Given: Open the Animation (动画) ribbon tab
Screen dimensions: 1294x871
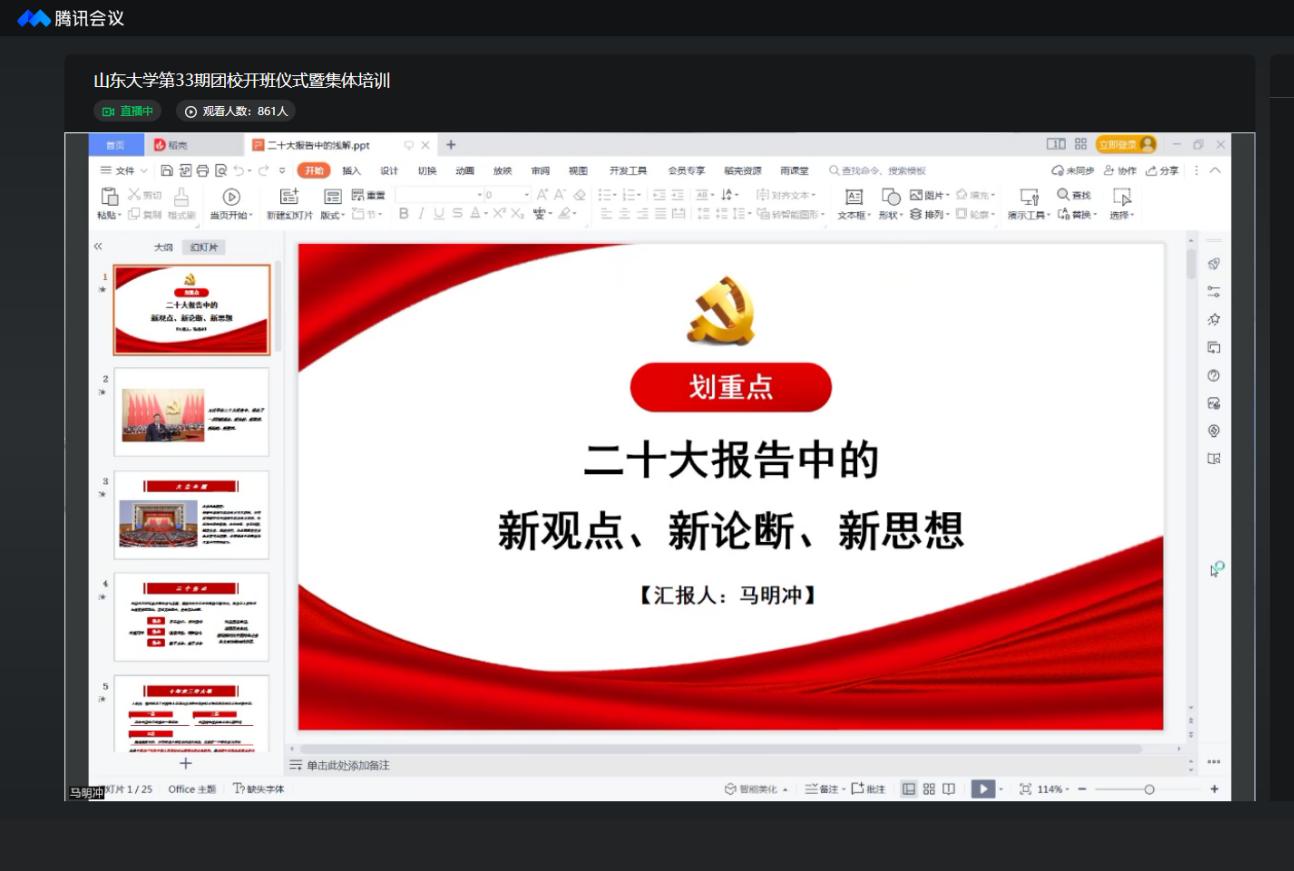Looking at the screenshot, I should coord(465,171).
